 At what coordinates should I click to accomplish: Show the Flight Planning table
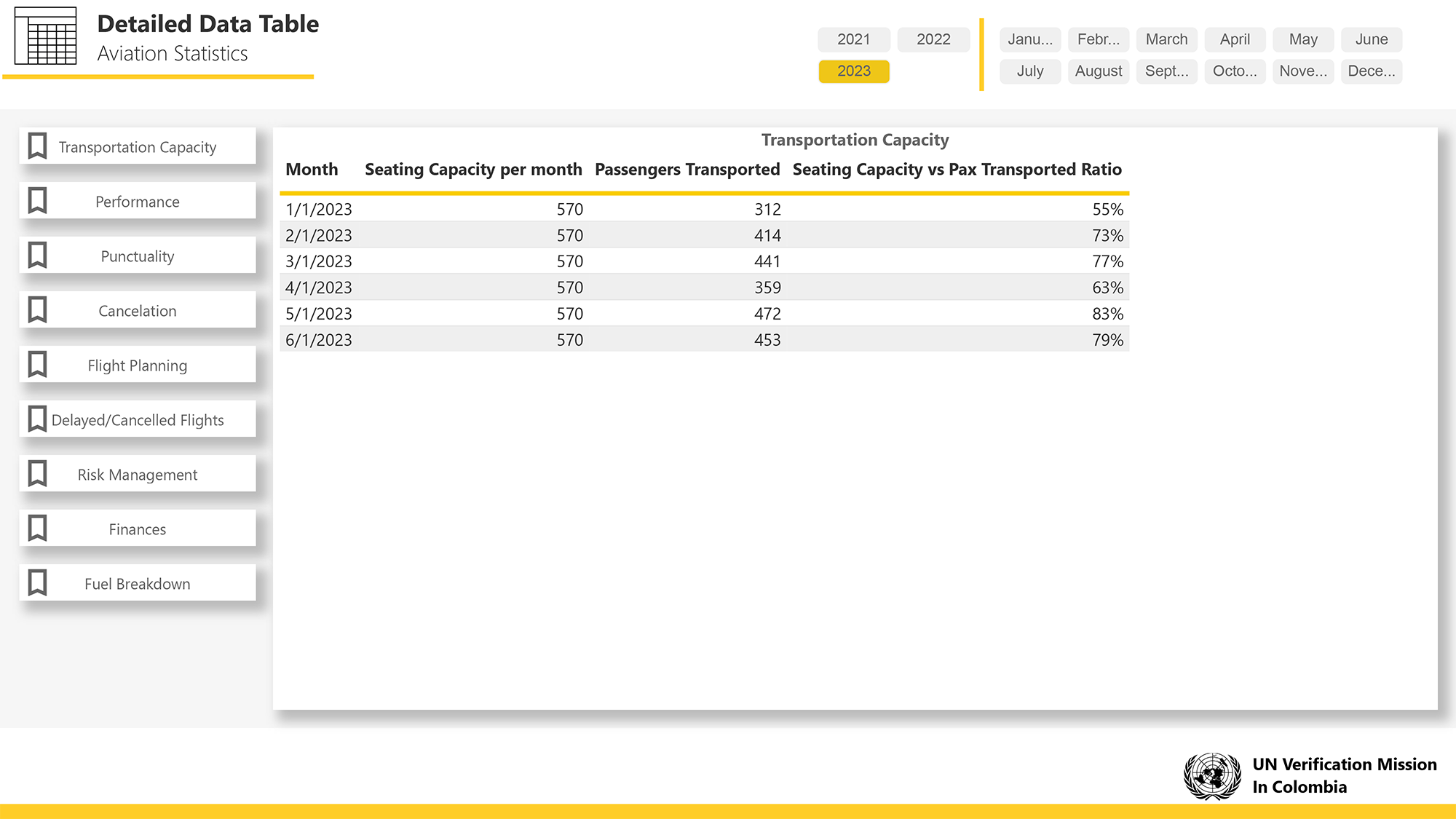coord(138,365)
